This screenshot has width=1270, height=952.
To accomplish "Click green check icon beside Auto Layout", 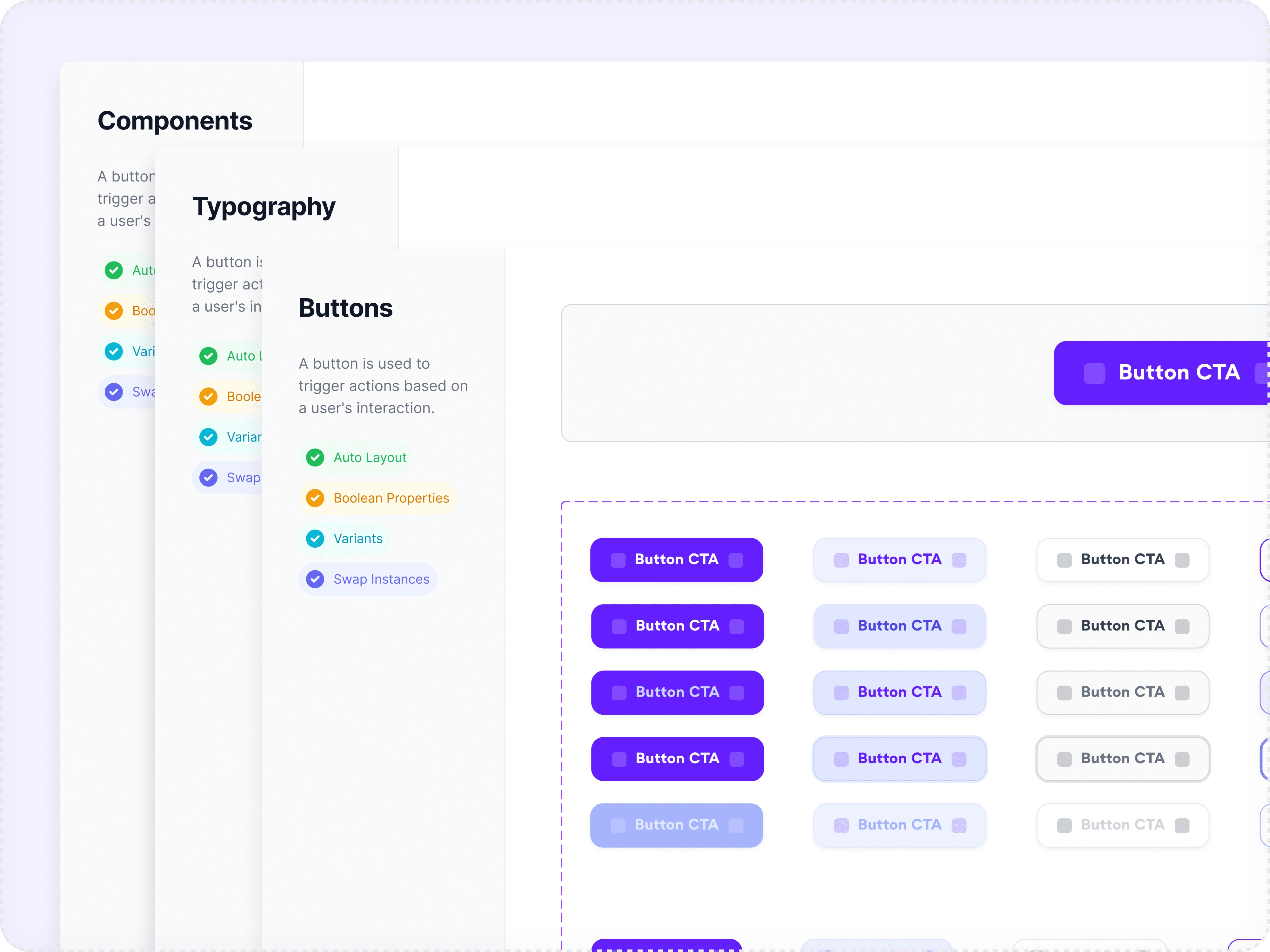I will (315, 457).
